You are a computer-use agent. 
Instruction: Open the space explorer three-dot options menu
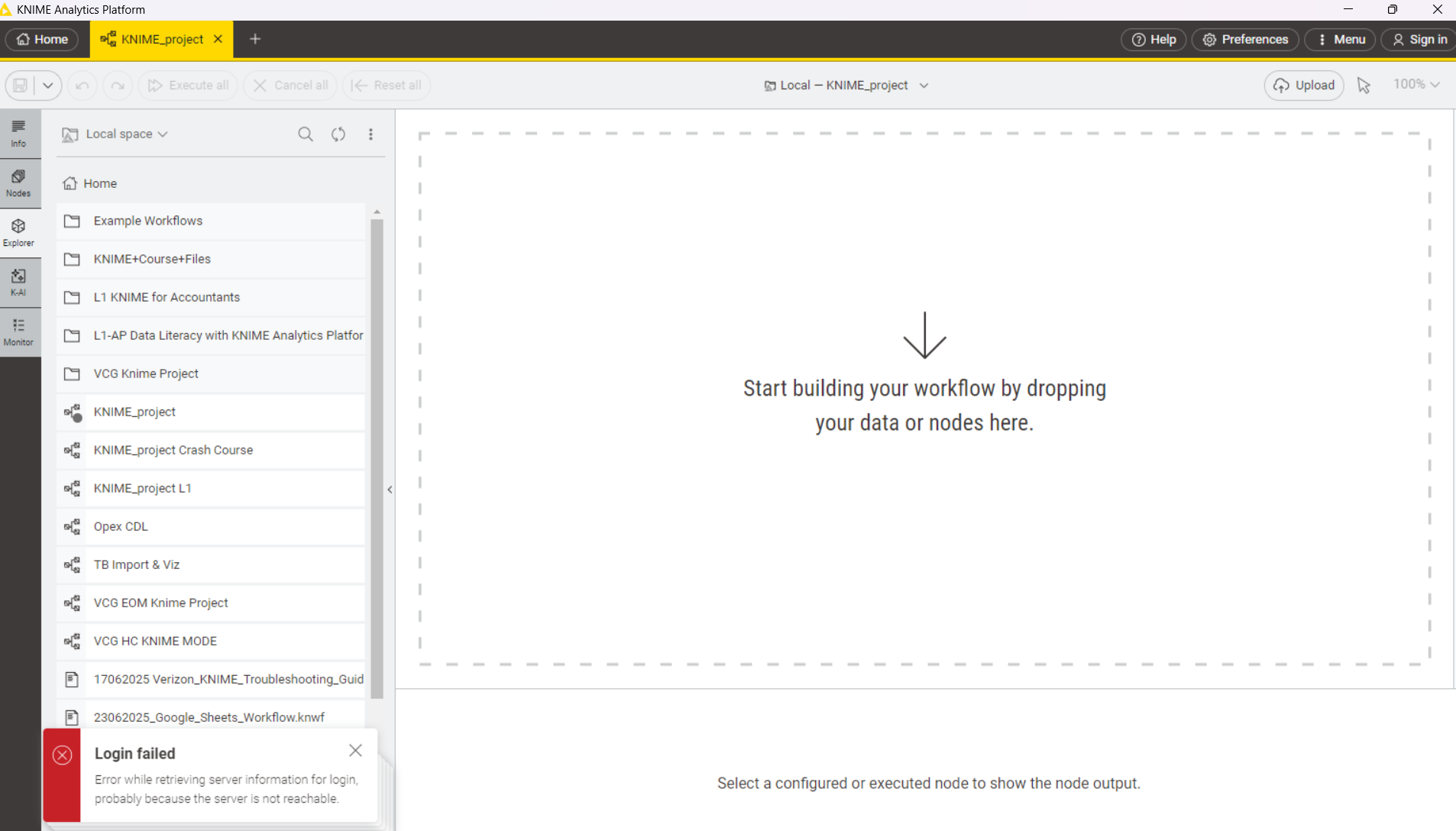pos(371,134)
